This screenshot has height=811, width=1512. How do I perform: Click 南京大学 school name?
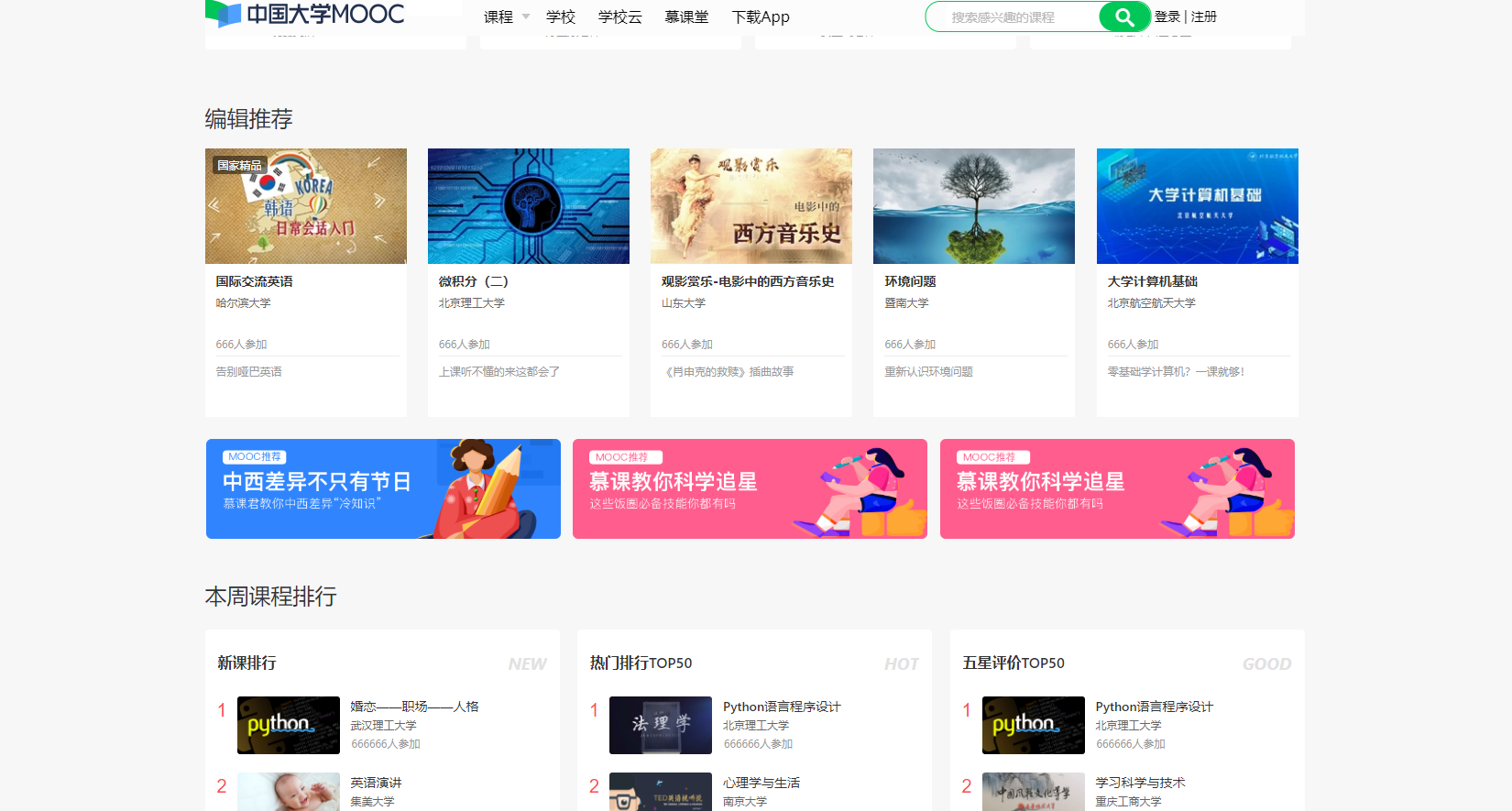(x=745, y=802)
